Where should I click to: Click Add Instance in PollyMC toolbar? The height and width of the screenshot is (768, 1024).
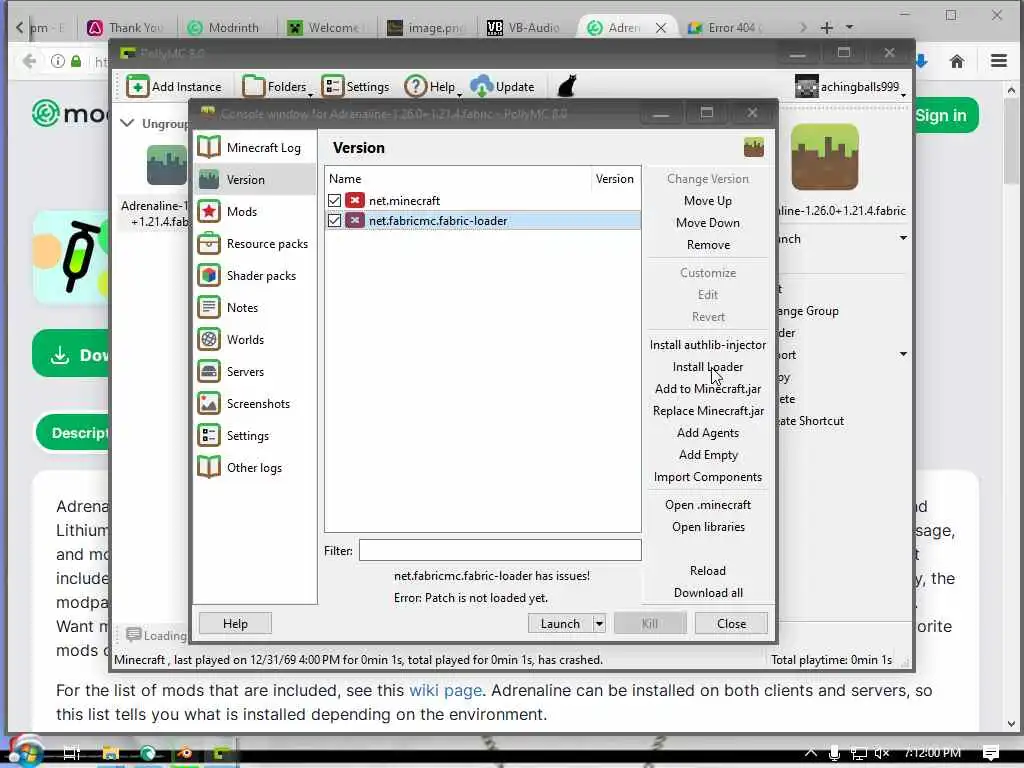pos(174,86)
